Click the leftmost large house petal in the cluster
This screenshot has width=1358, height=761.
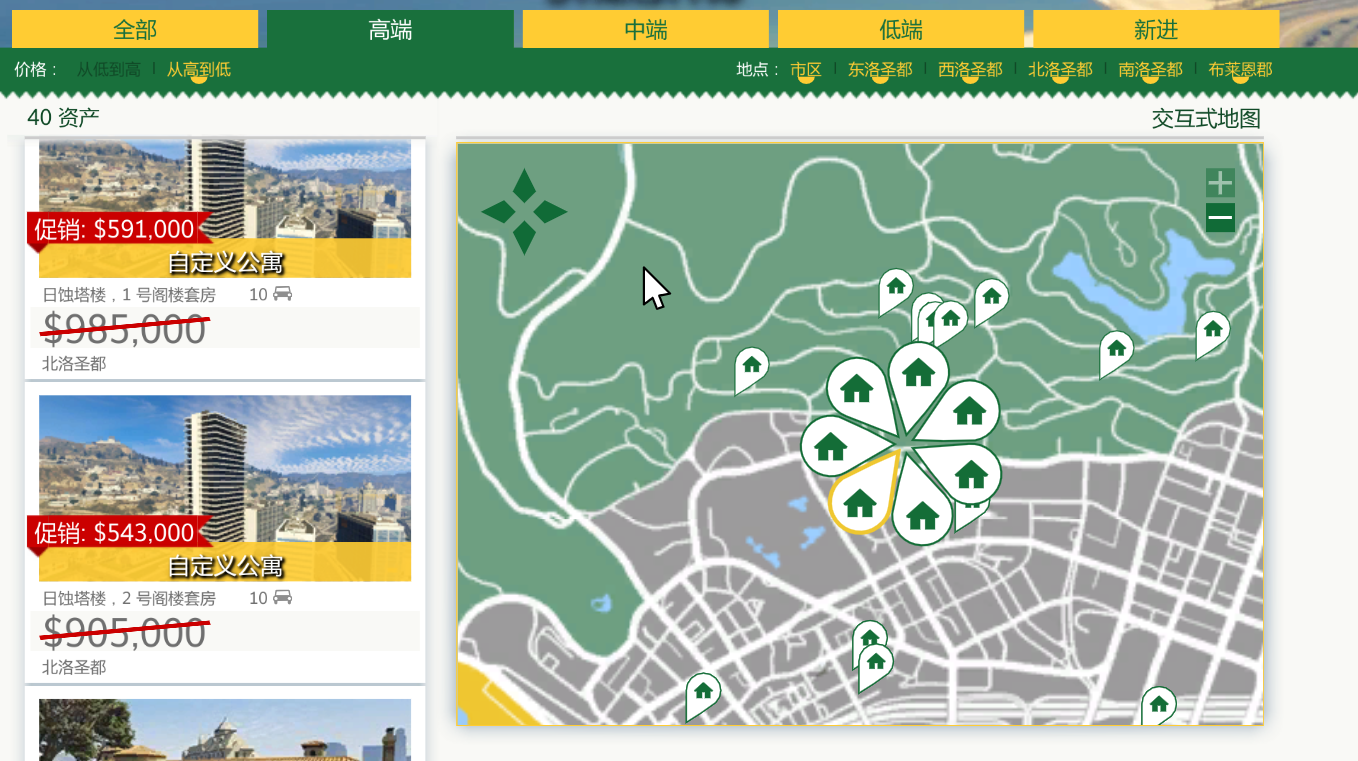tap(835, 446)
